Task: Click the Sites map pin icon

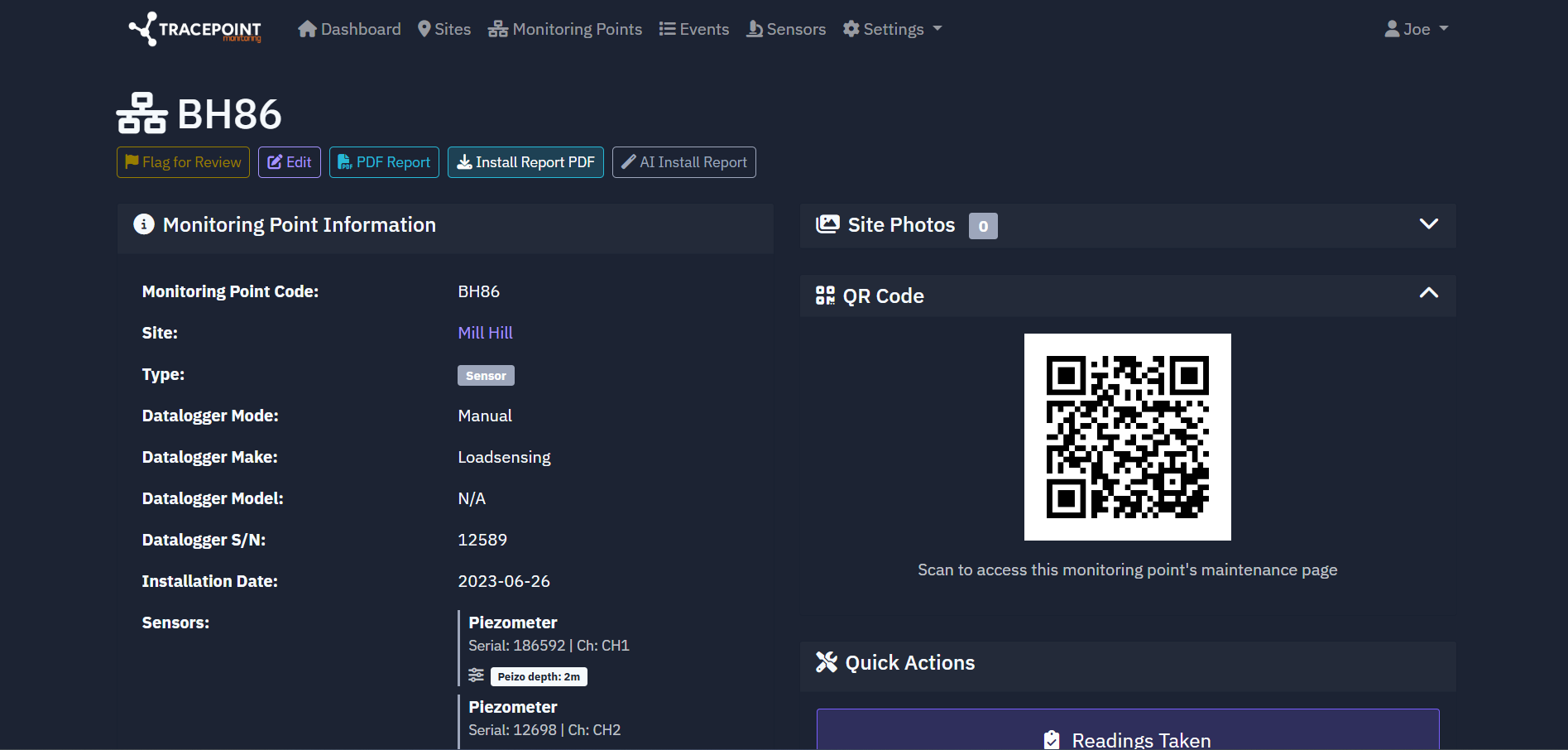Action: (424, 28)
